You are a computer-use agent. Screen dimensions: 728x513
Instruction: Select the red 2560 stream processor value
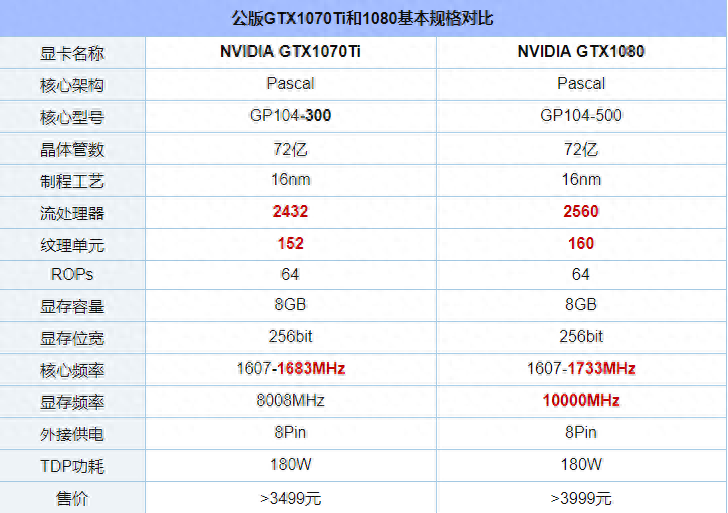581,212
